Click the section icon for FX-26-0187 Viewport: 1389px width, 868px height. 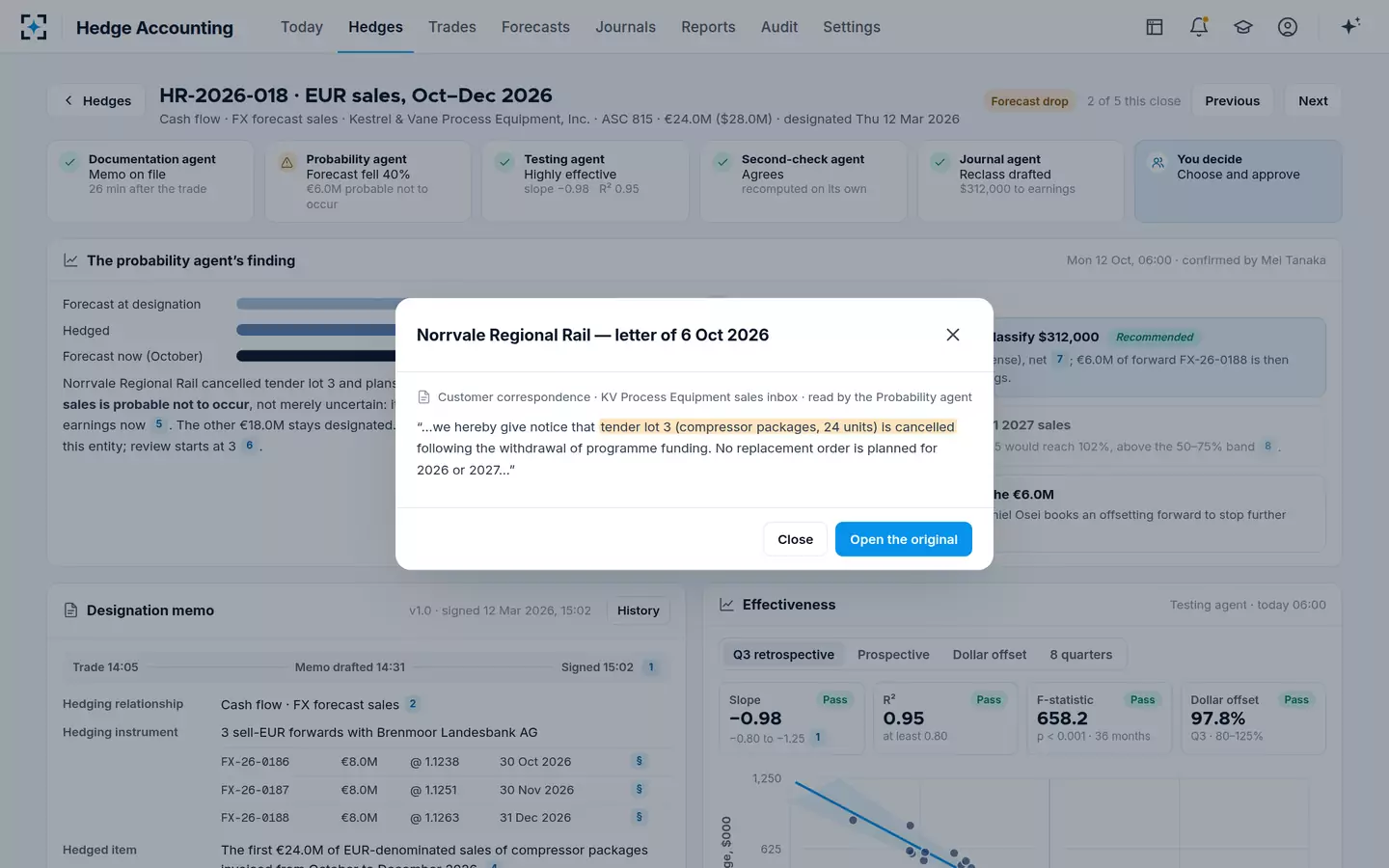[639, 789]
